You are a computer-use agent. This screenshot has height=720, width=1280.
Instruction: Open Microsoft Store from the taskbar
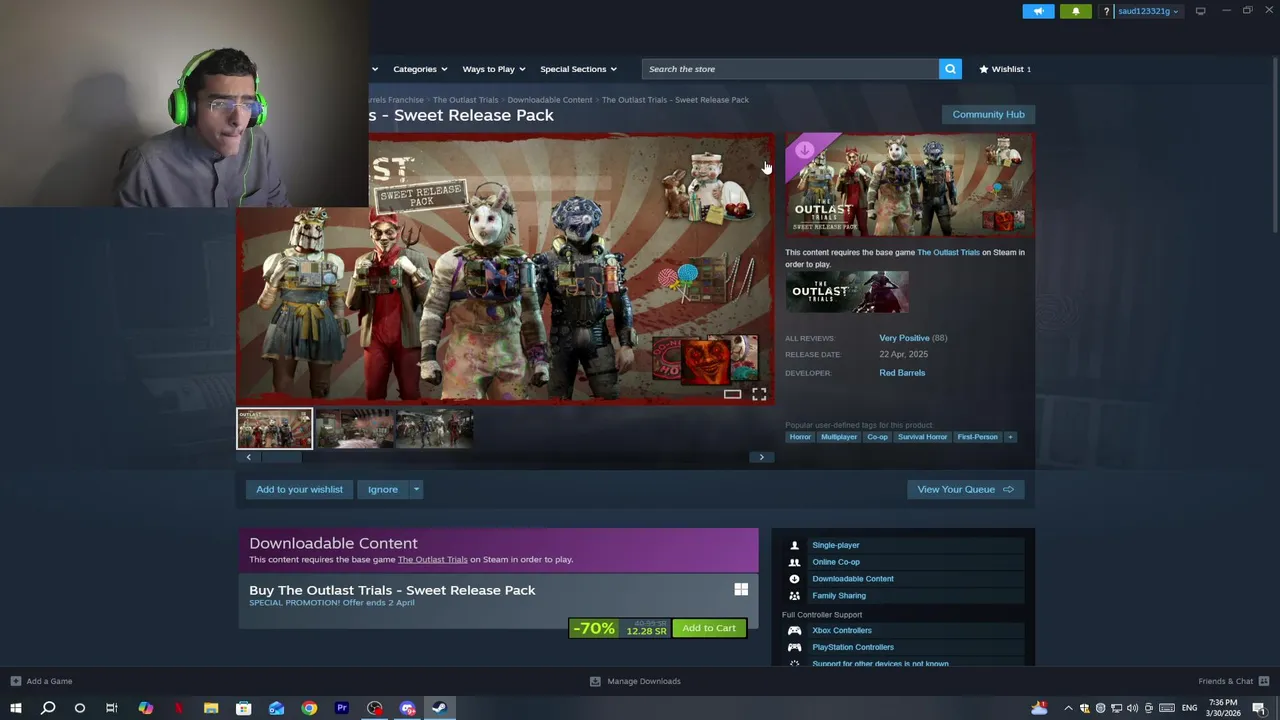coord(243,708)
